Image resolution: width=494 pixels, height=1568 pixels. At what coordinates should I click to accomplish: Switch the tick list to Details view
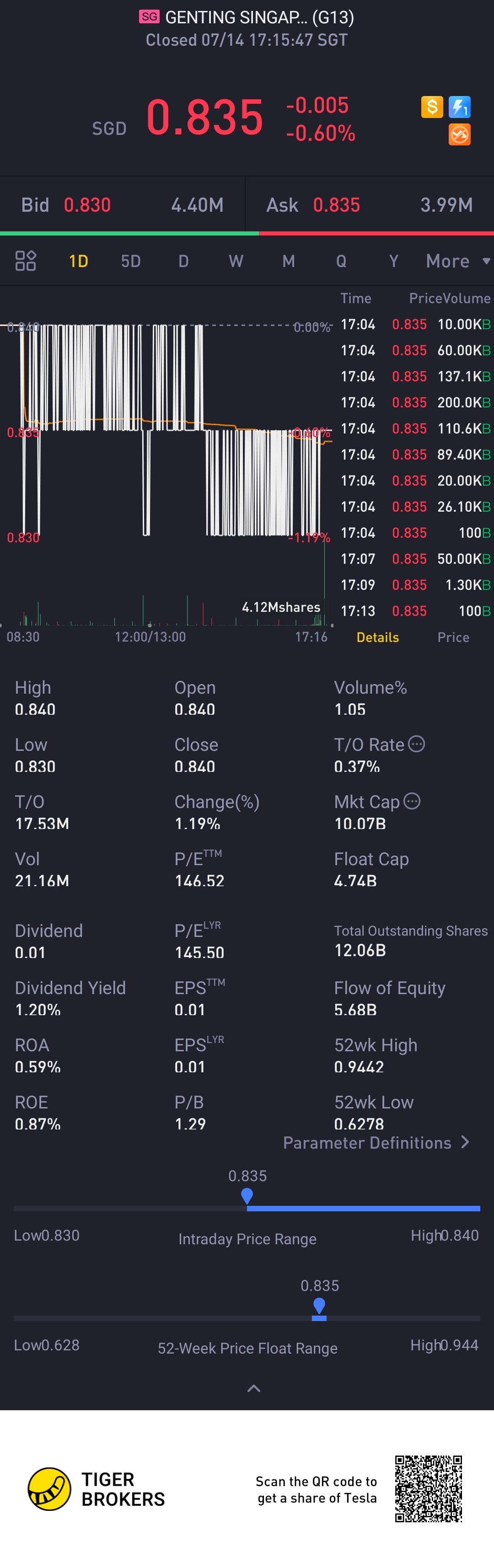tap(378, 637)
